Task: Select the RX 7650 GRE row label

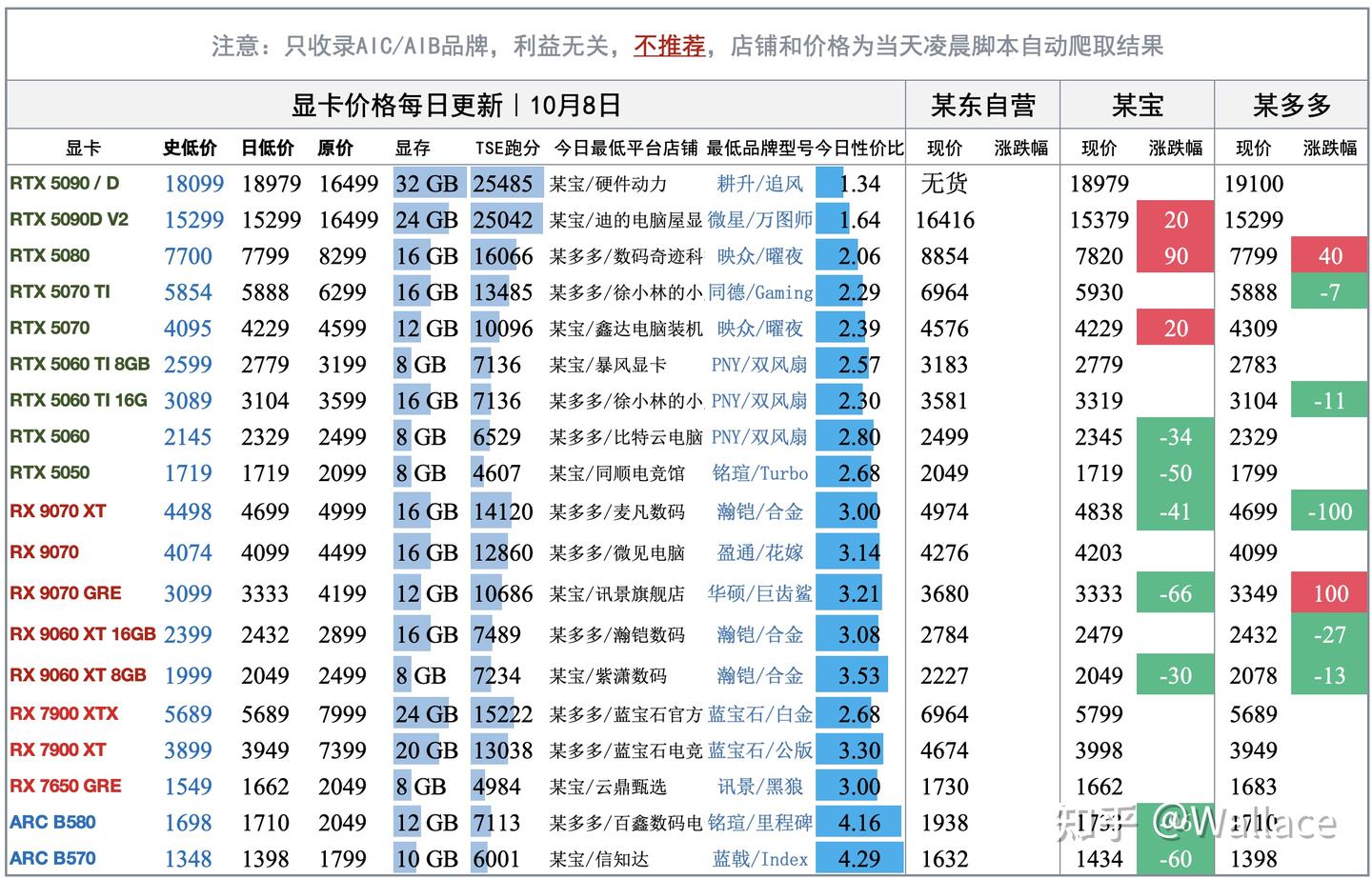Action: click(x=66, y=786)
